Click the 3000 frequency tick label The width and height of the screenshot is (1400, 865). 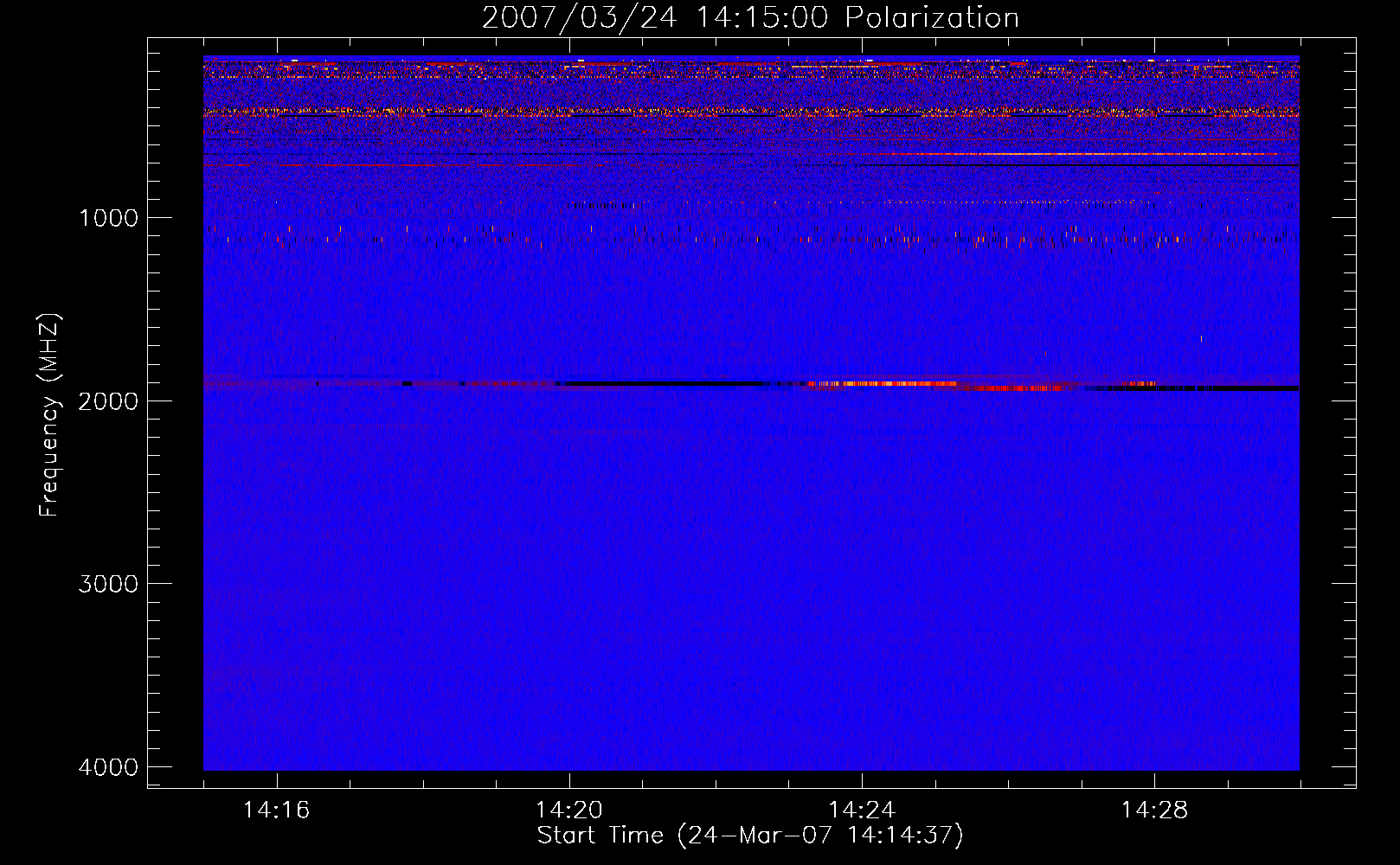coord(108,584)
